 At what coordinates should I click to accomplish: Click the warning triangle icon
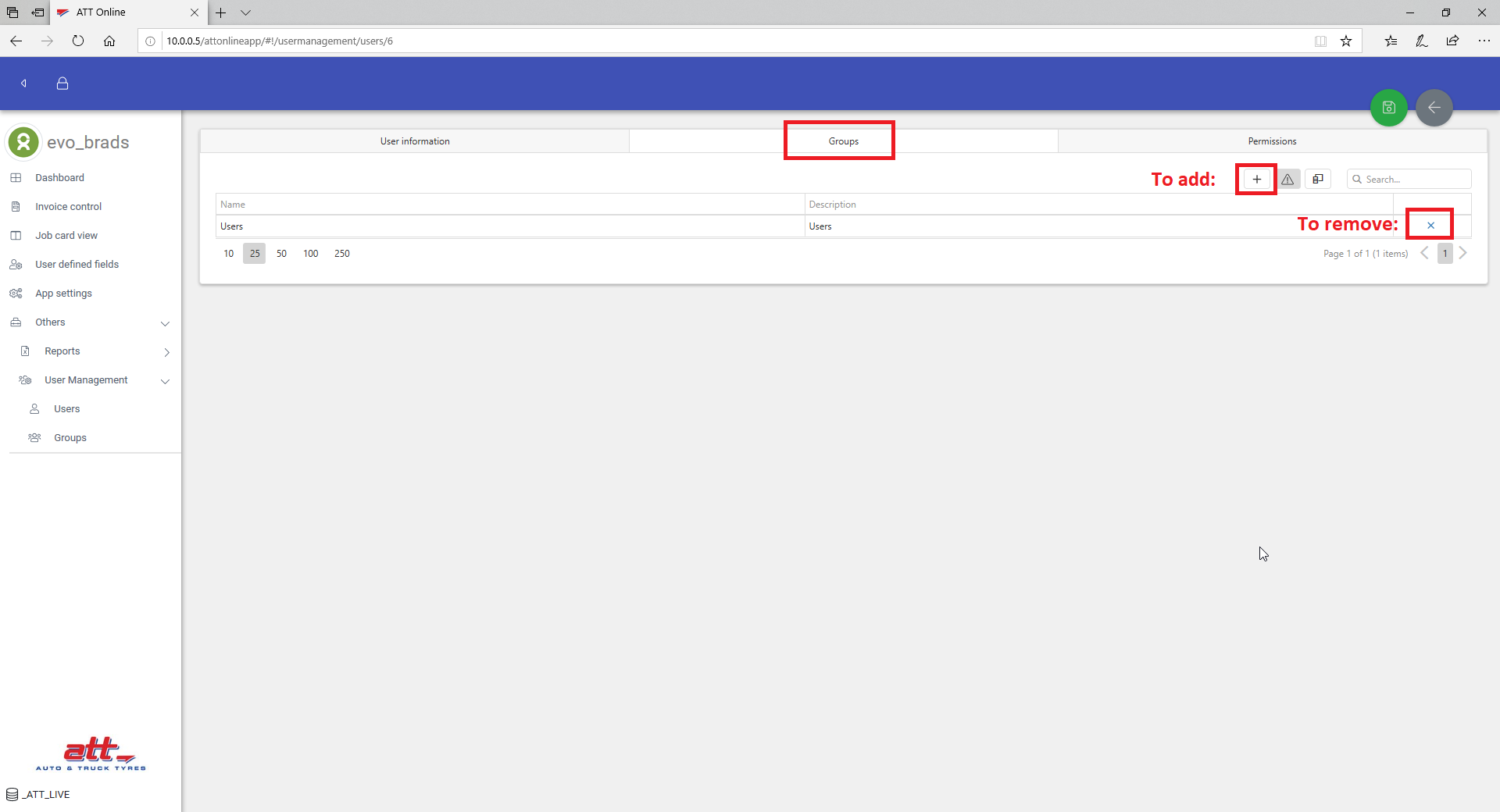coord(1287,180)
